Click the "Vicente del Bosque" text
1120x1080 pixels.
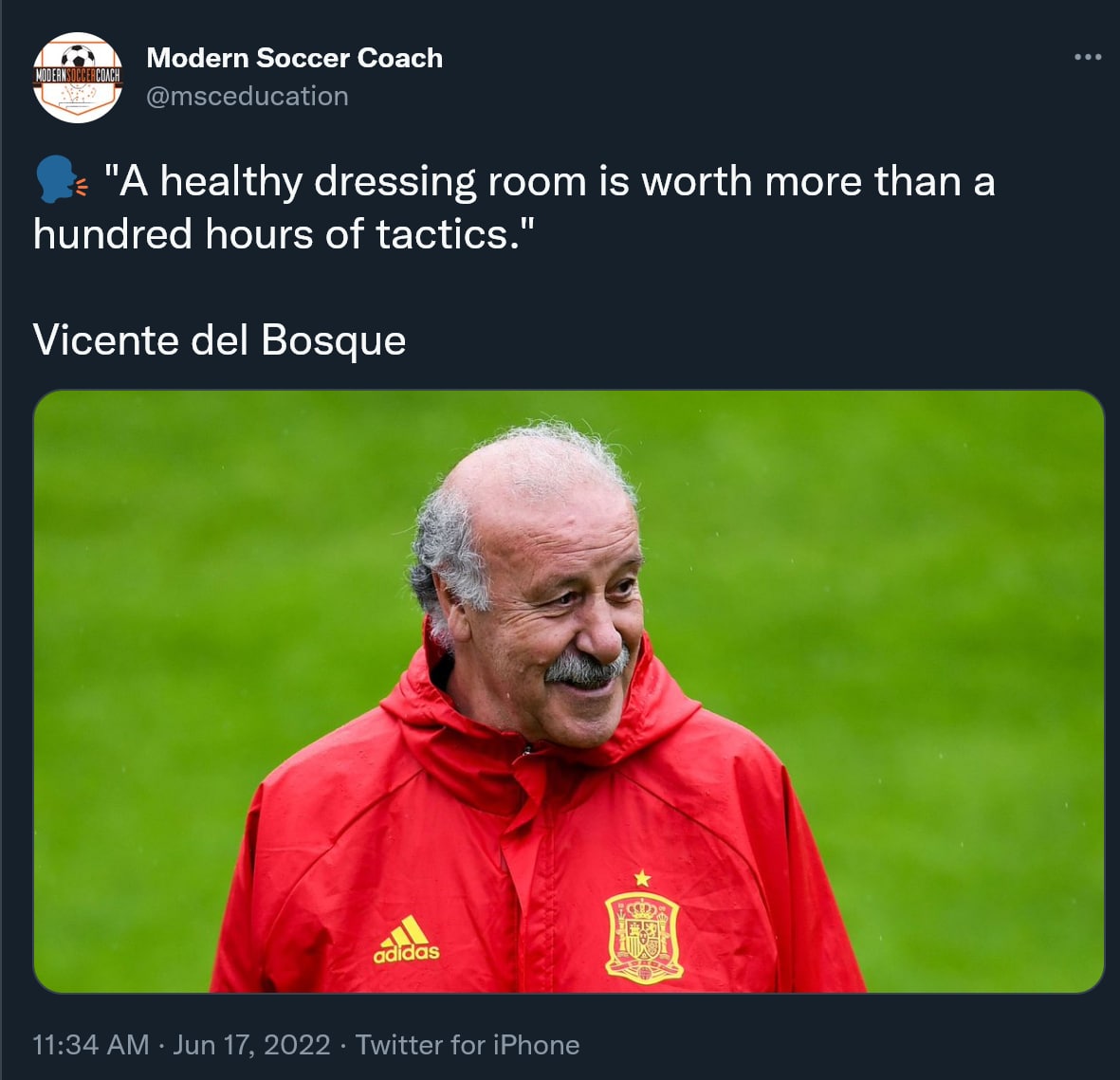click(x=219, y=339)
